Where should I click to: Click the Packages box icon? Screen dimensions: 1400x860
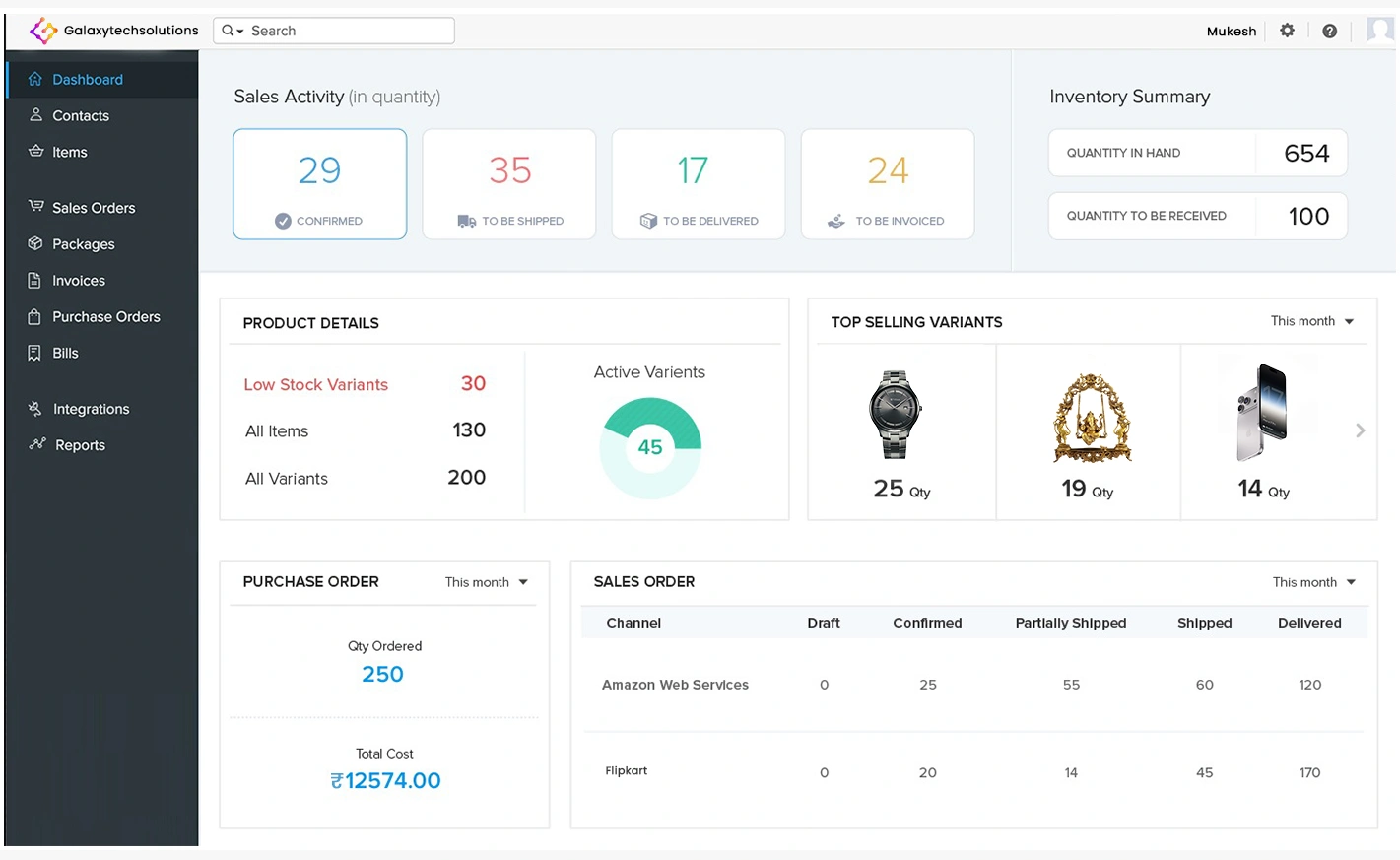click(35, 243)
